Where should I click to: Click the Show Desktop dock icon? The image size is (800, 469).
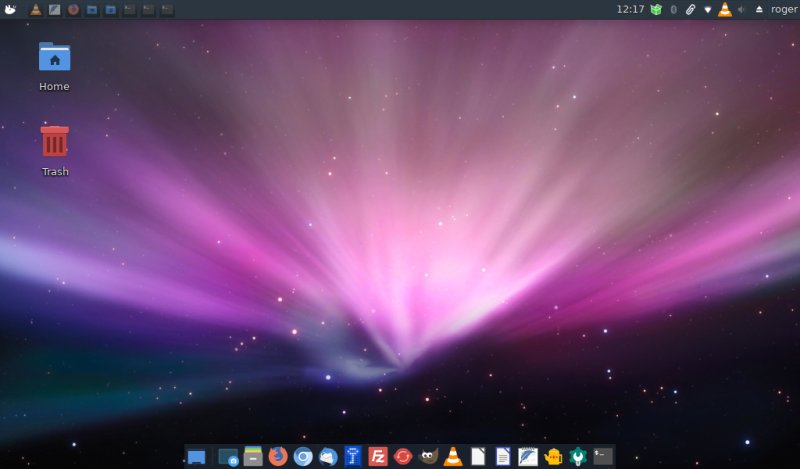pyautogui.click(x=197, y=457)
